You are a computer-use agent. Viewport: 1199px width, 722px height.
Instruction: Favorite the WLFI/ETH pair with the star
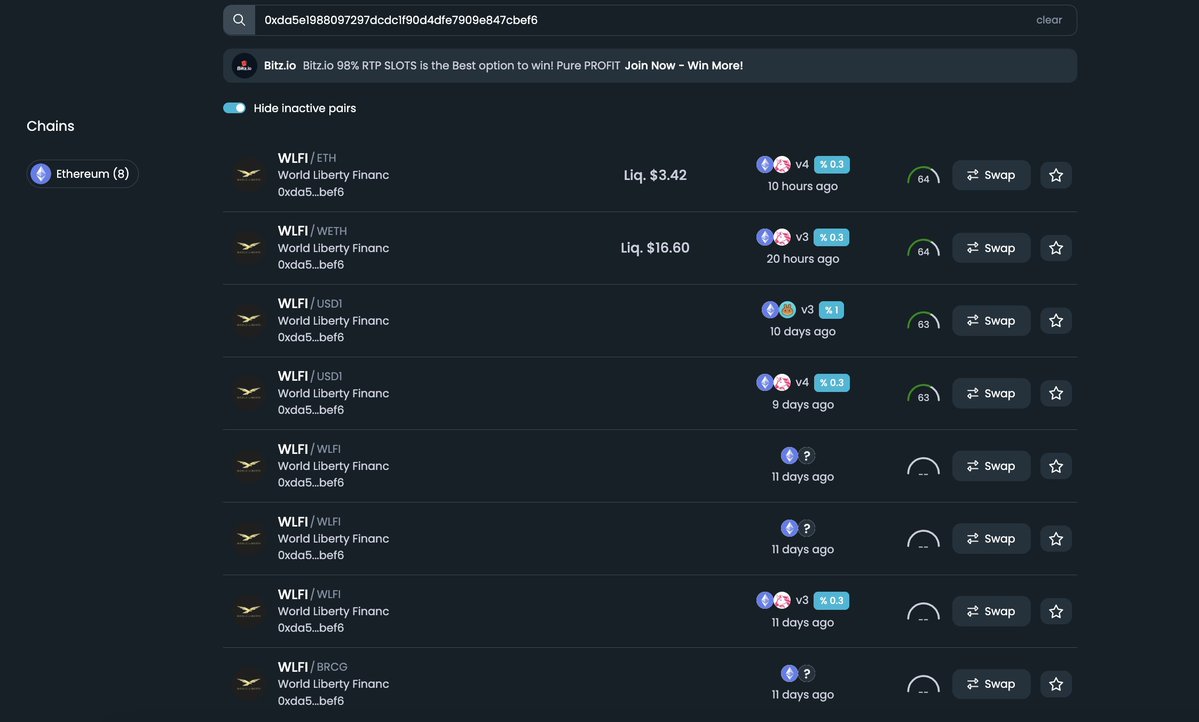[x=1056, y=175]
